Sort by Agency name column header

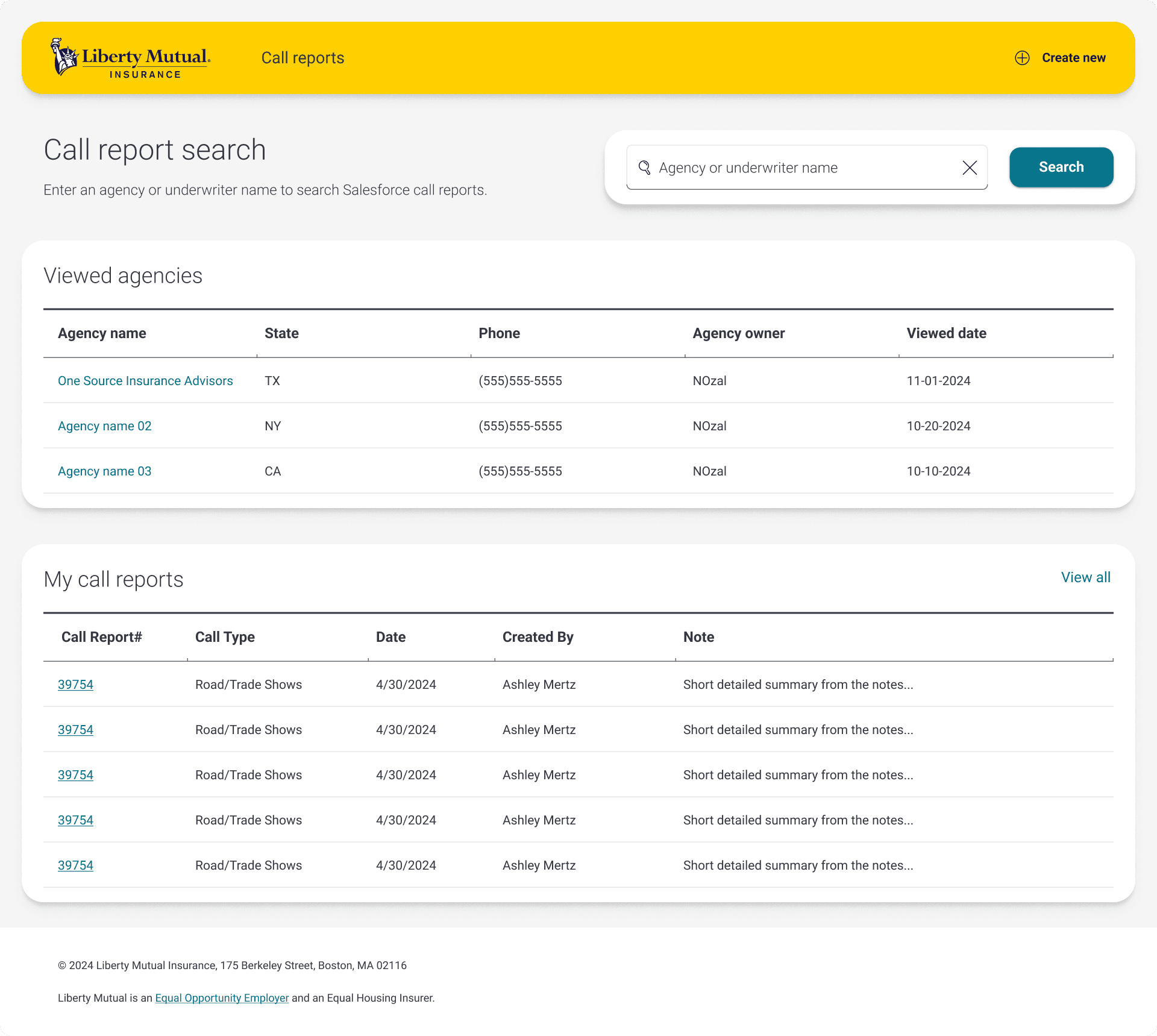pos(102,333)
